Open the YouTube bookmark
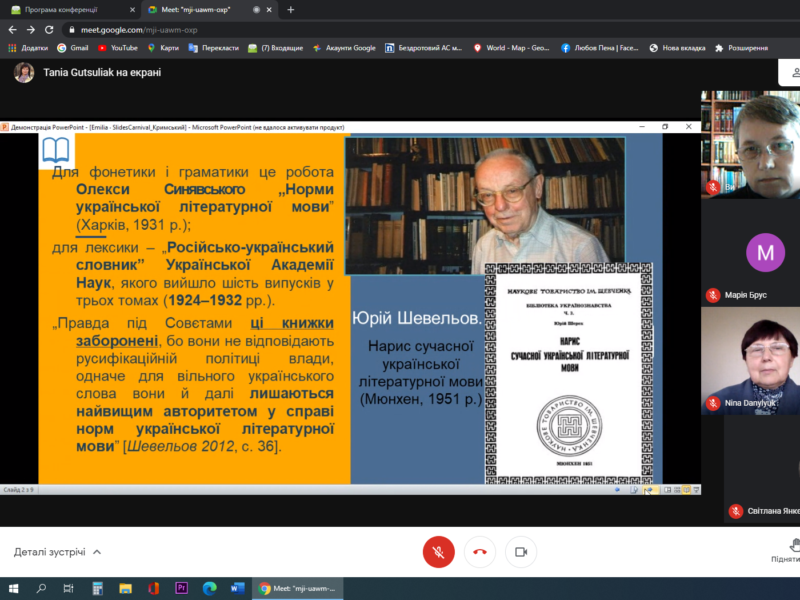The image size is (800, 600). (x=118, y=47)
